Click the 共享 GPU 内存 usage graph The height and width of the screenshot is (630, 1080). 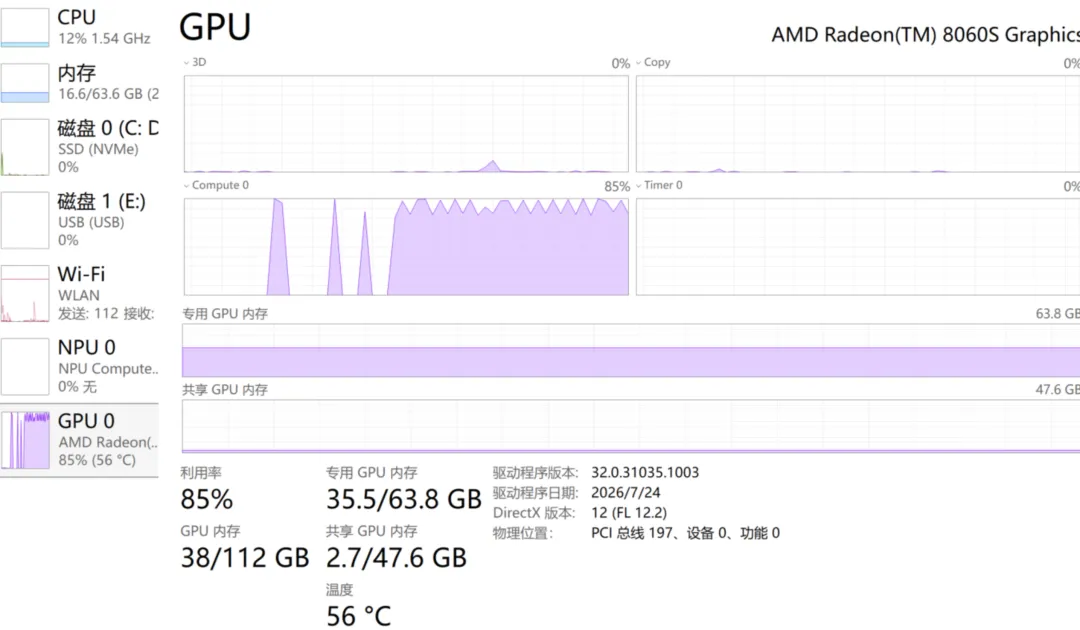tap(631, 426)
